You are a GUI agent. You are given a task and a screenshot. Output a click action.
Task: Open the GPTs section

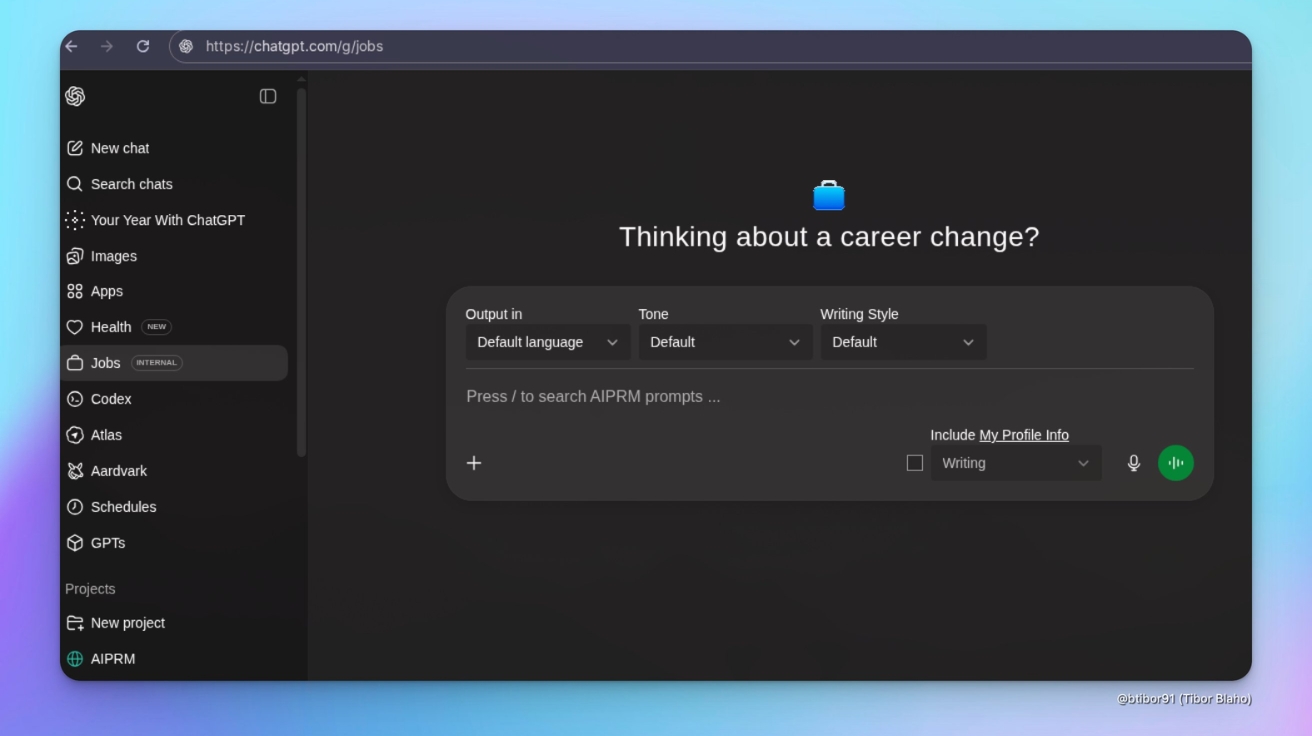pyautogui.click(x=108, y=543)
